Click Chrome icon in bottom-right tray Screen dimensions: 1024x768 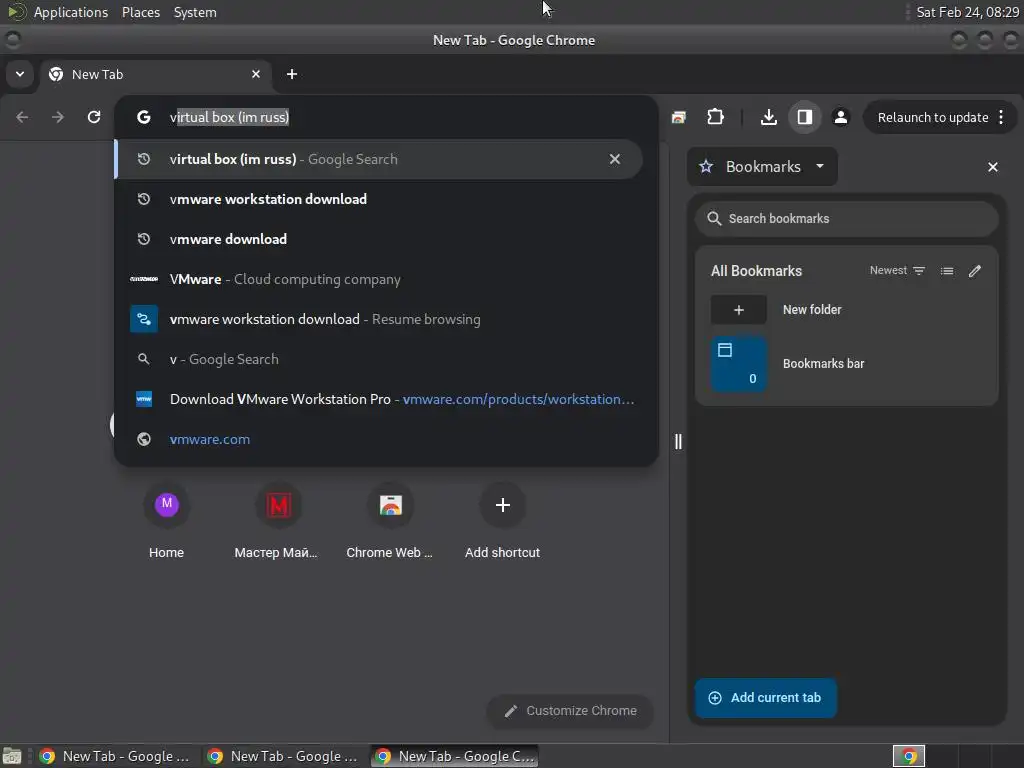point(908,756)
